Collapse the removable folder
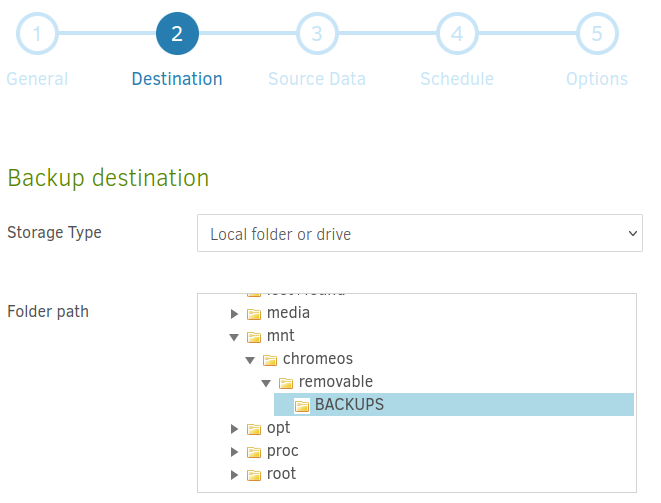The image size is (661, 503). tap(266, 383)
